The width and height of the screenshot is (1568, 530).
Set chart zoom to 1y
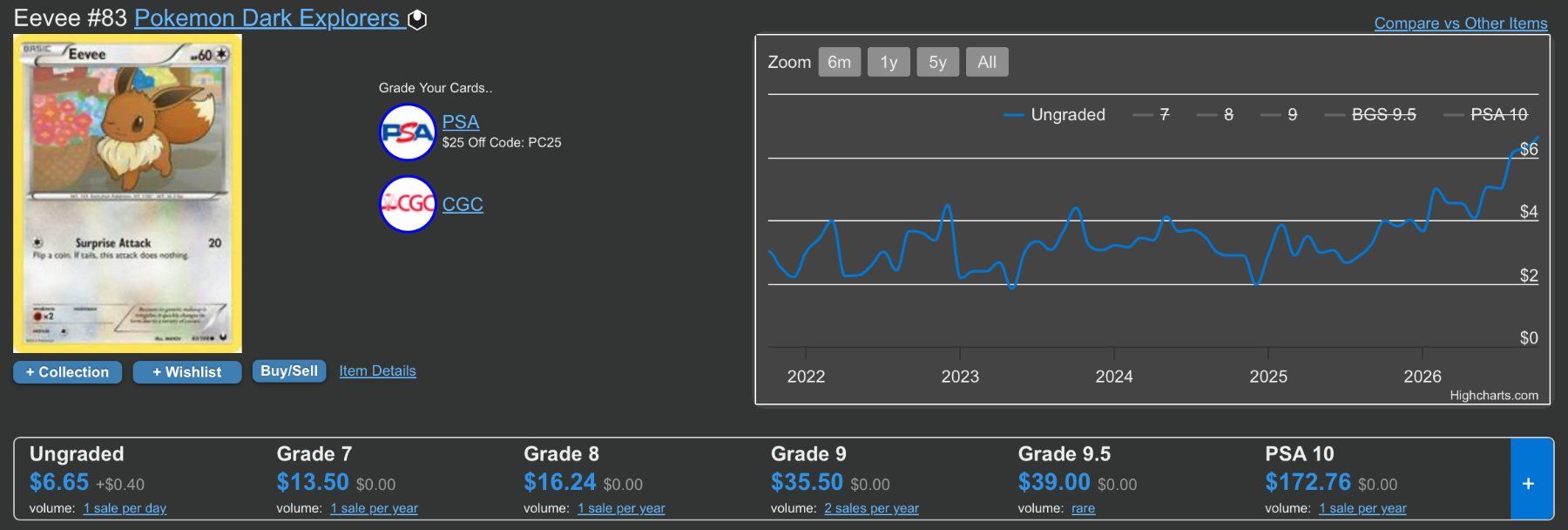889,62
